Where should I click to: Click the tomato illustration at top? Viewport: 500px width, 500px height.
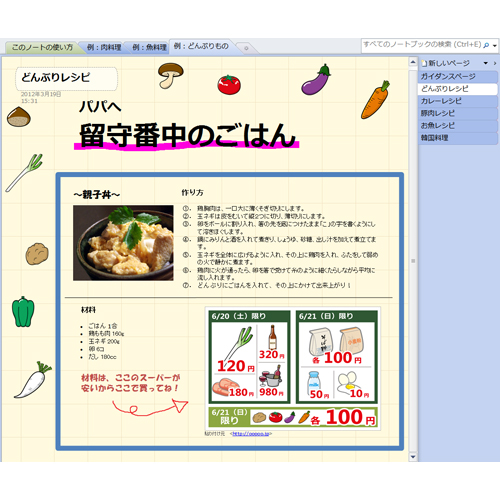click(229, 85)
